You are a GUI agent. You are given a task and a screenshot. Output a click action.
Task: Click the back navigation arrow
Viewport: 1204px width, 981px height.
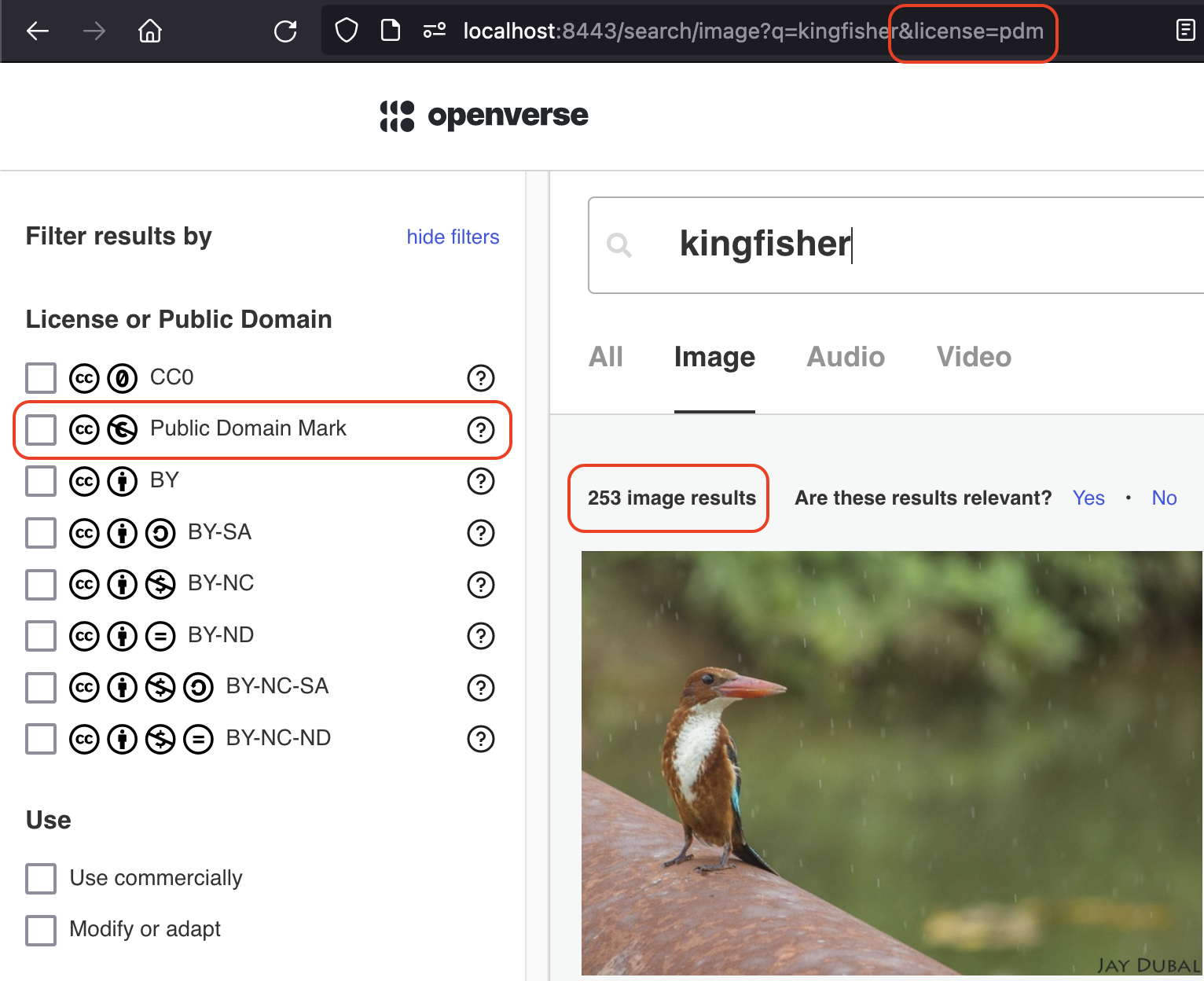pos(38,31)
